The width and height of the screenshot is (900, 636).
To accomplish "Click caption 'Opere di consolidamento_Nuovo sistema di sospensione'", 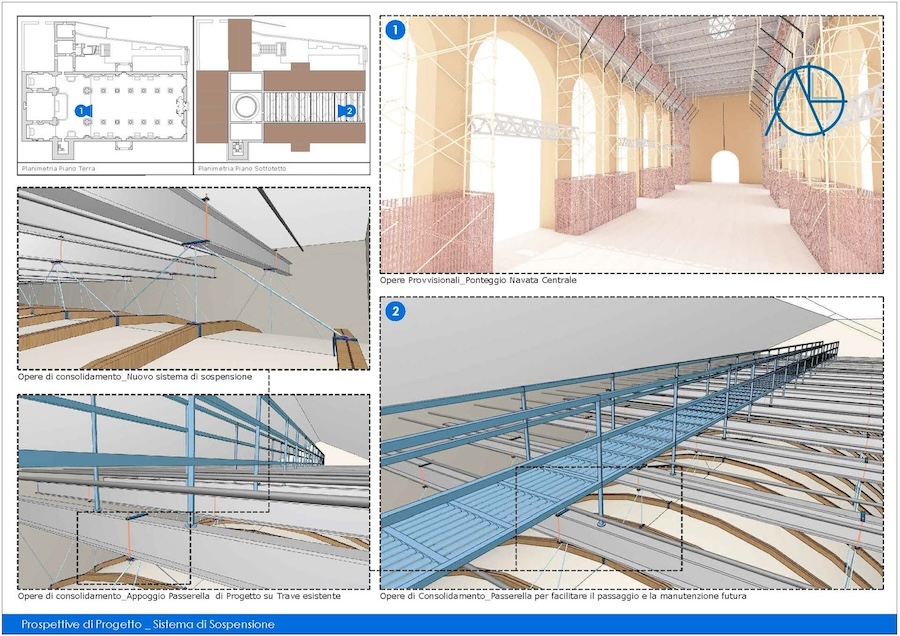I will pyautogui.click(x=135, y=377).
